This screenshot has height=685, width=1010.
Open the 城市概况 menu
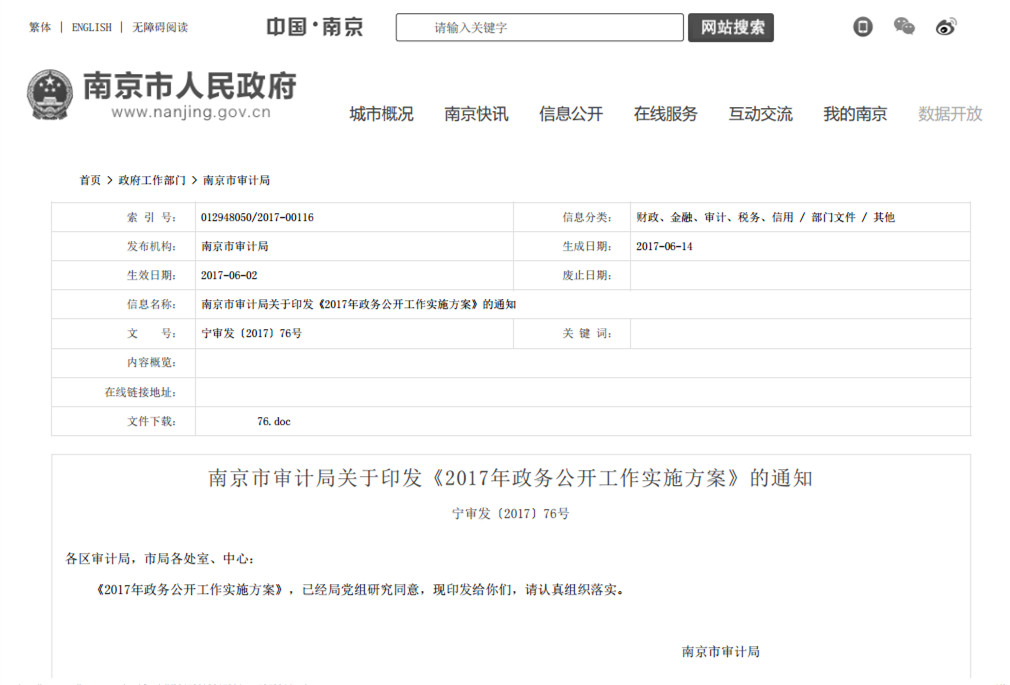pyautogui.click(x=381, y=114)
